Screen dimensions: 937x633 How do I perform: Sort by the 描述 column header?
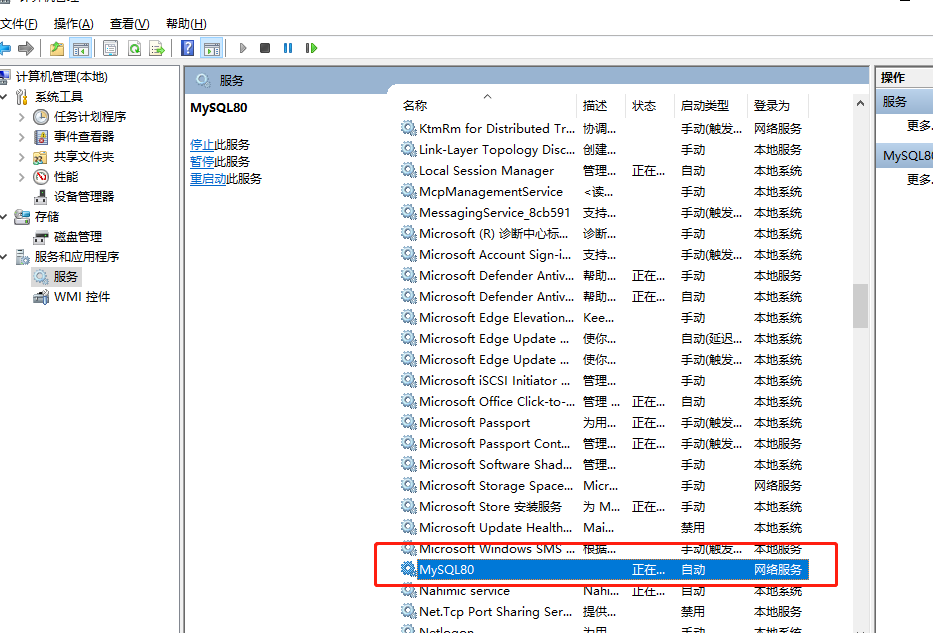601,106
